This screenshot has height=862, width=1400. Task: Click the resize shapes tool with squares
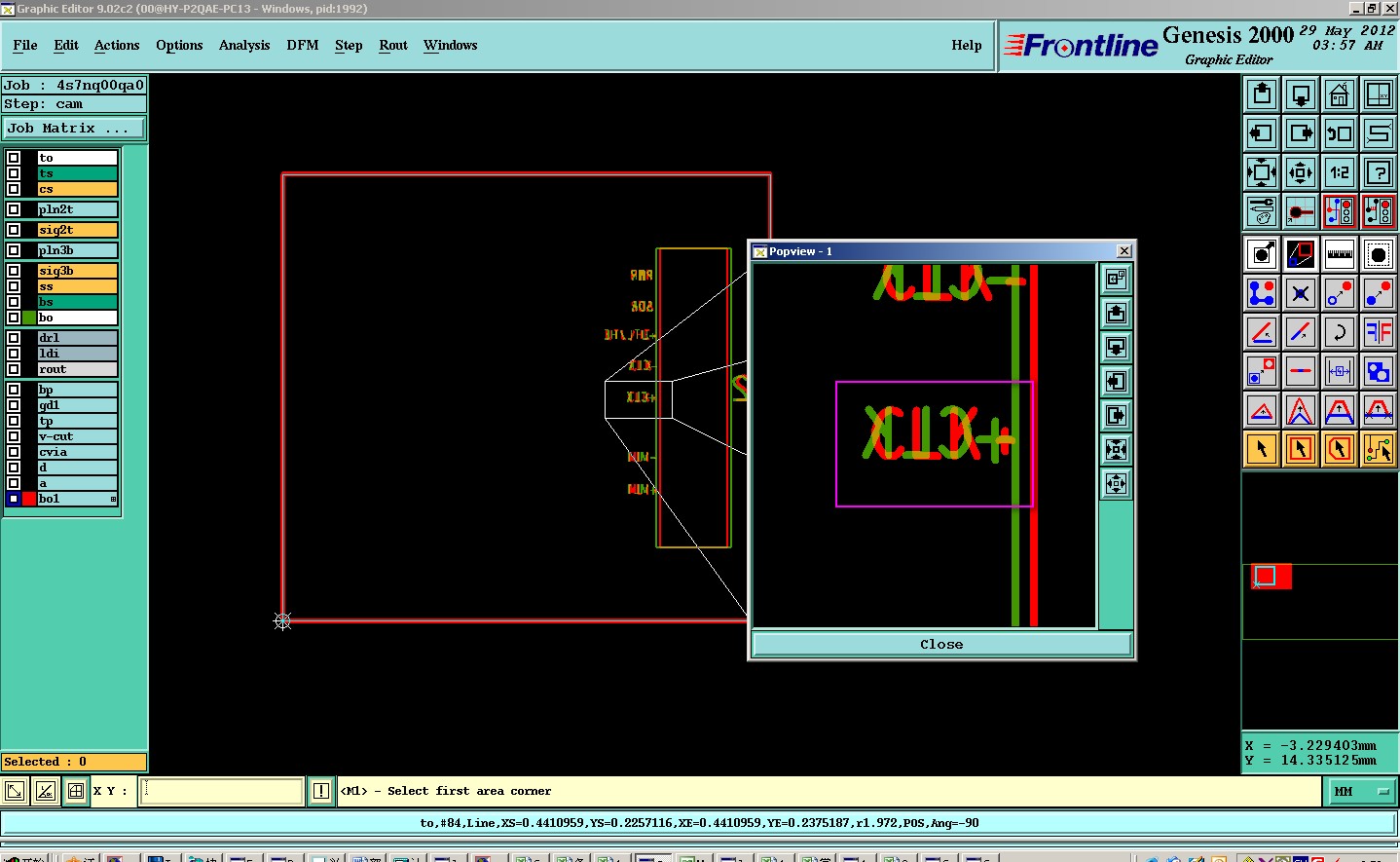click(1262, 371)
